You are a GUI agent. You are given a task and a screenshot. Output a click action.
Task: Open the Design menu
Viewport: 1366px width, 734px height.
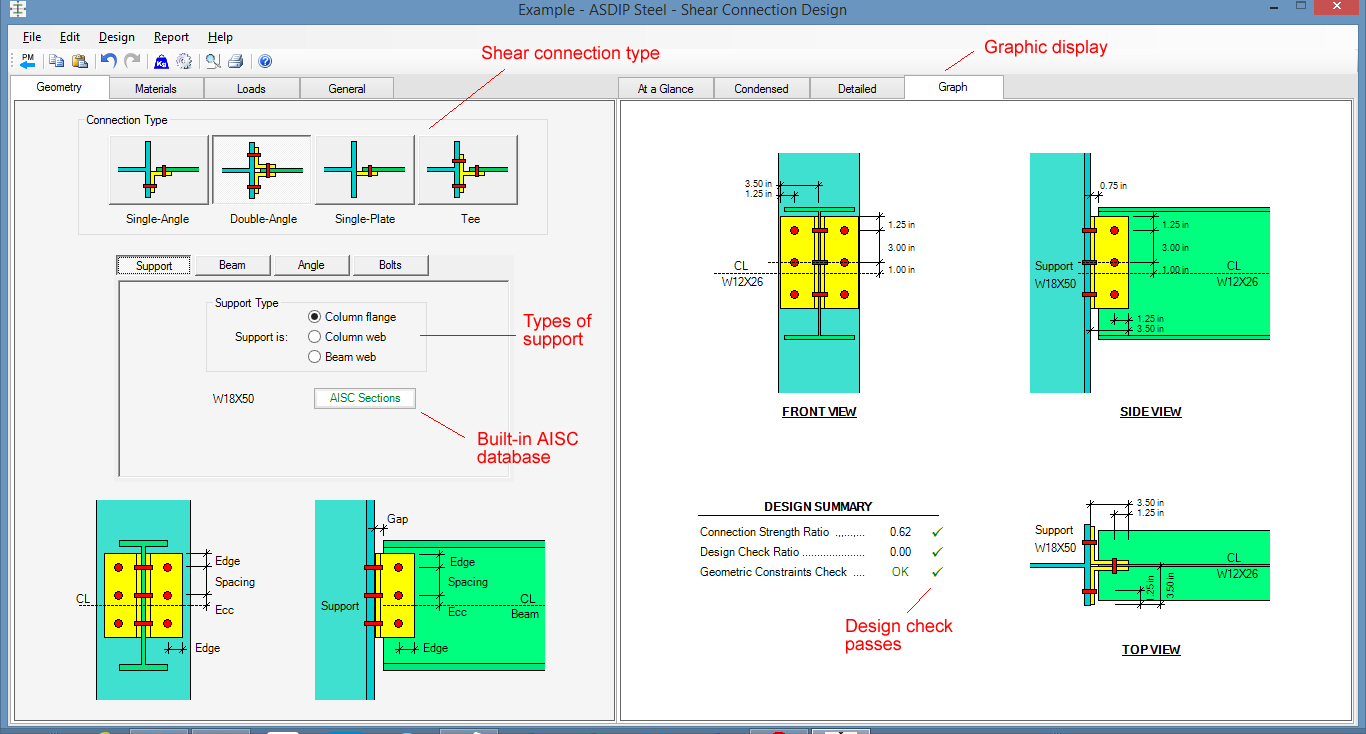(116, 37)
